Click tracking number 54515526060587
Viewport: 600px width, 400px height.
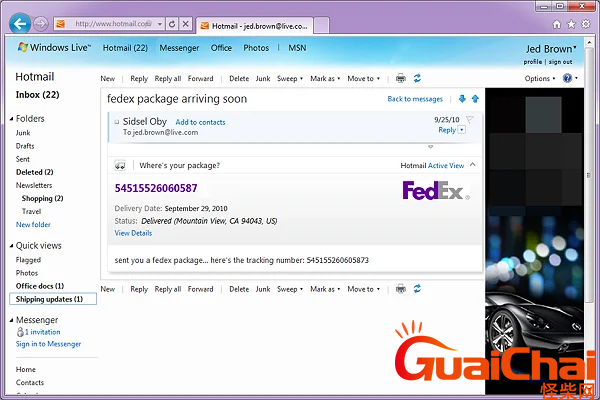156,188
